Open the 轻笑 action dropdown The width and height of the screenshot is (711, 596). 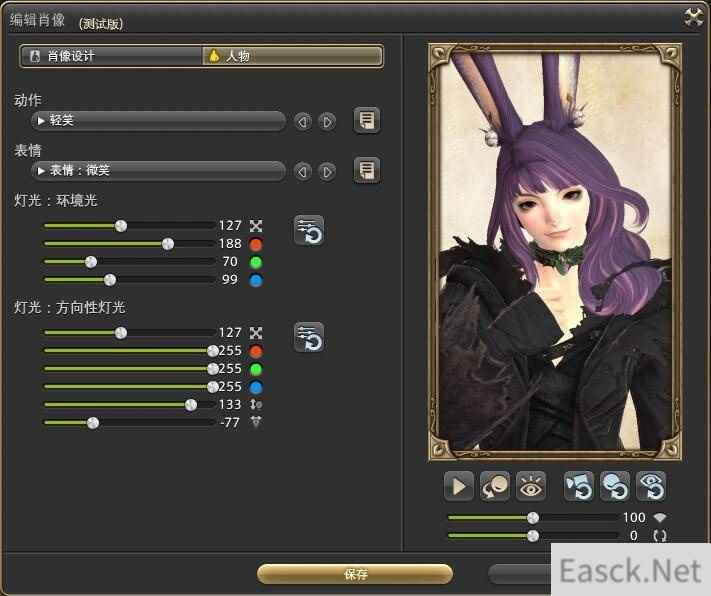coord(158,121)
